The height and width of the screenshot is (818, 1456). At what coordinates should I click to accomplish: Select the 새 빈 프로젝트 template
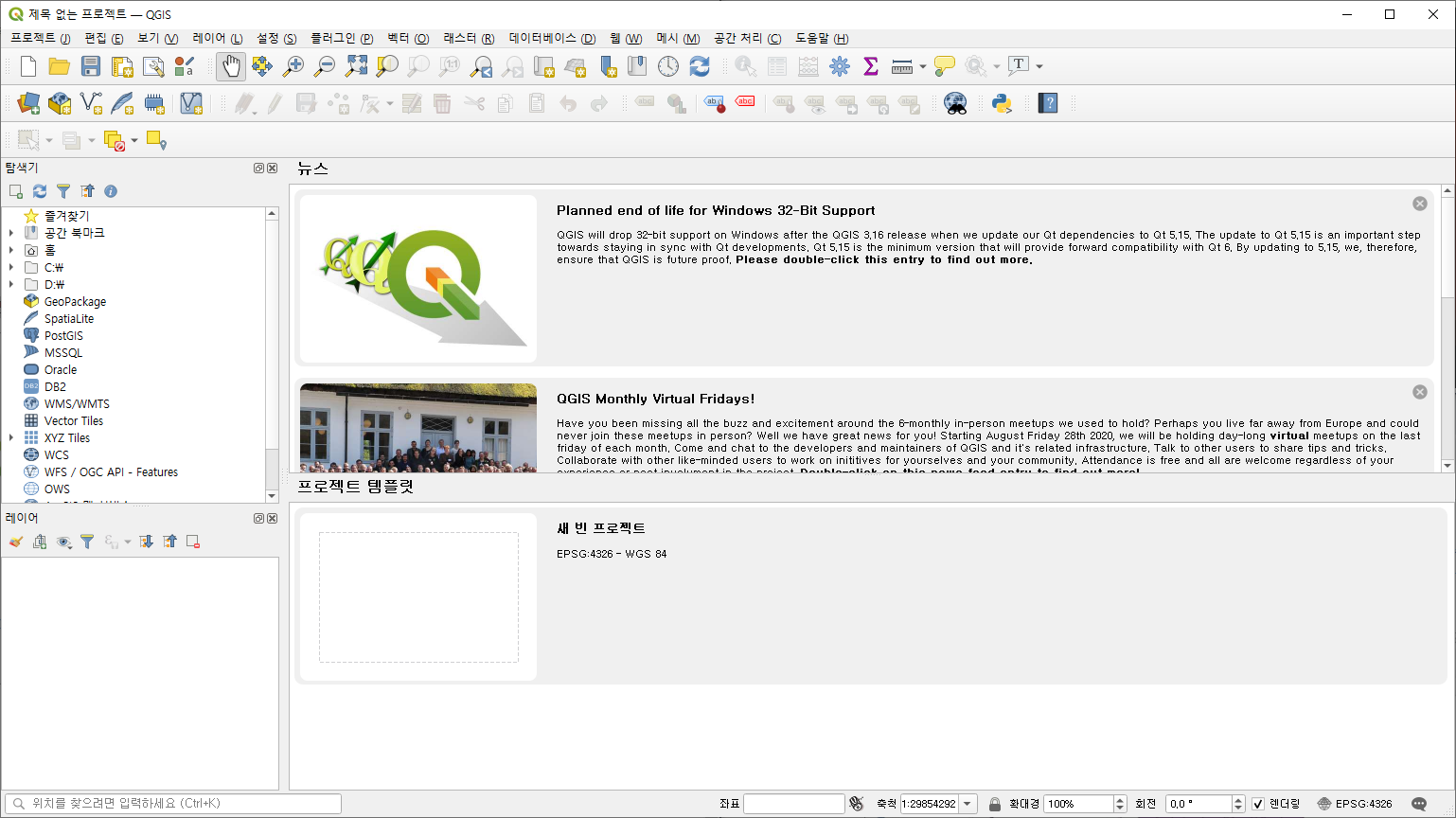point(870,596)
